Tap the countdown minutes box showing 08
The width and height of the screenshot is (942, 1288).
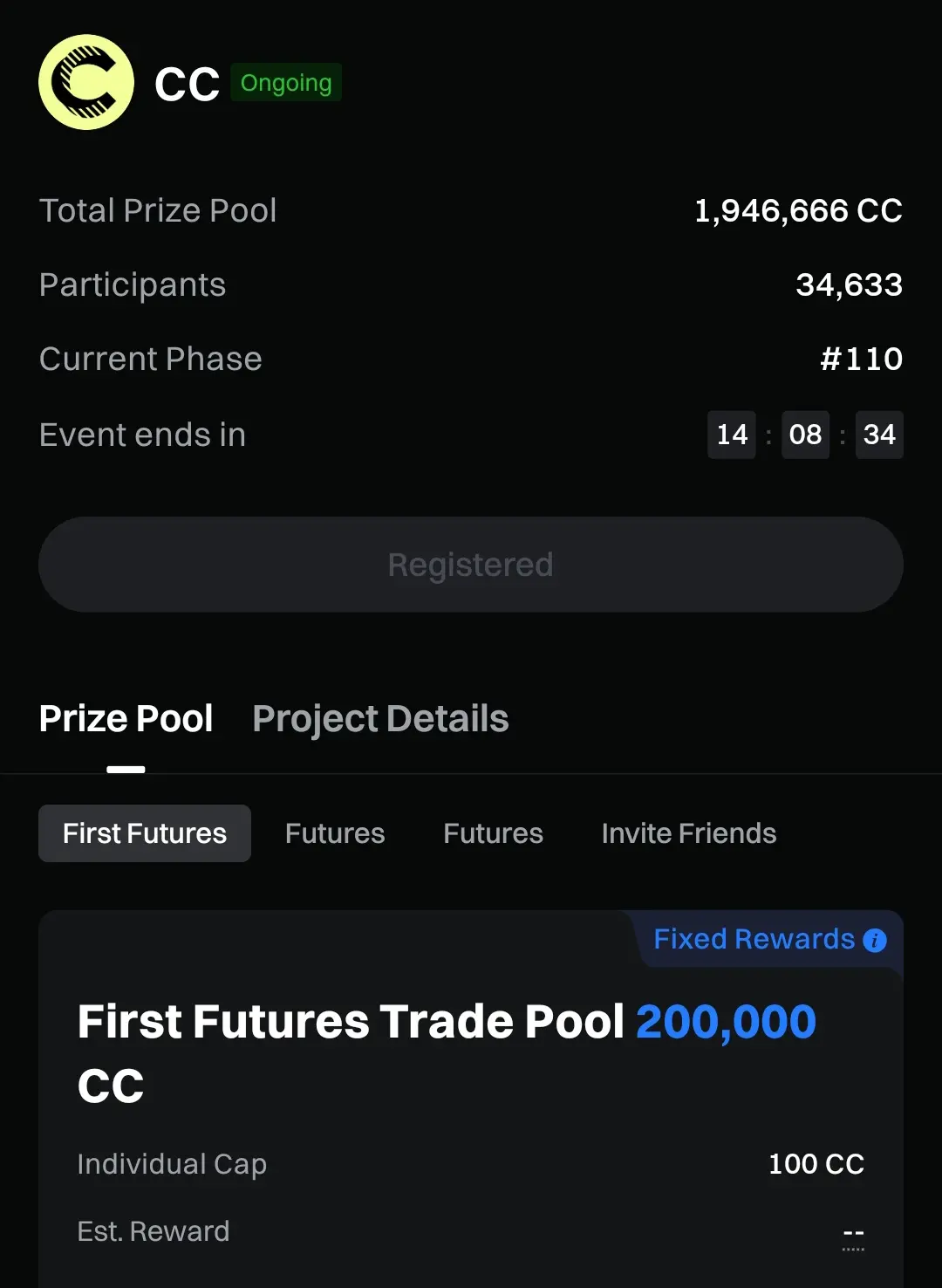coord(805,435)
